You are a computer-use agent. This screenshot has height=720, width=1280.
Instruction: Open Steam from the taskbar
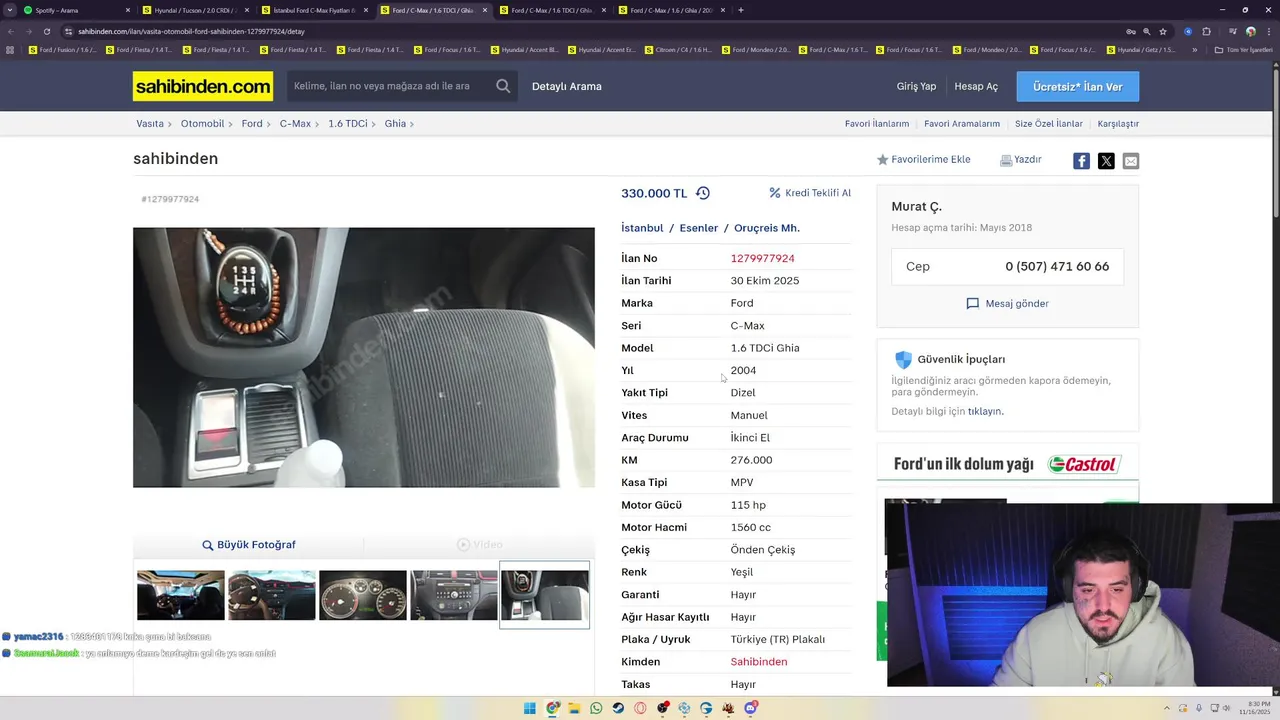(618, 708)
